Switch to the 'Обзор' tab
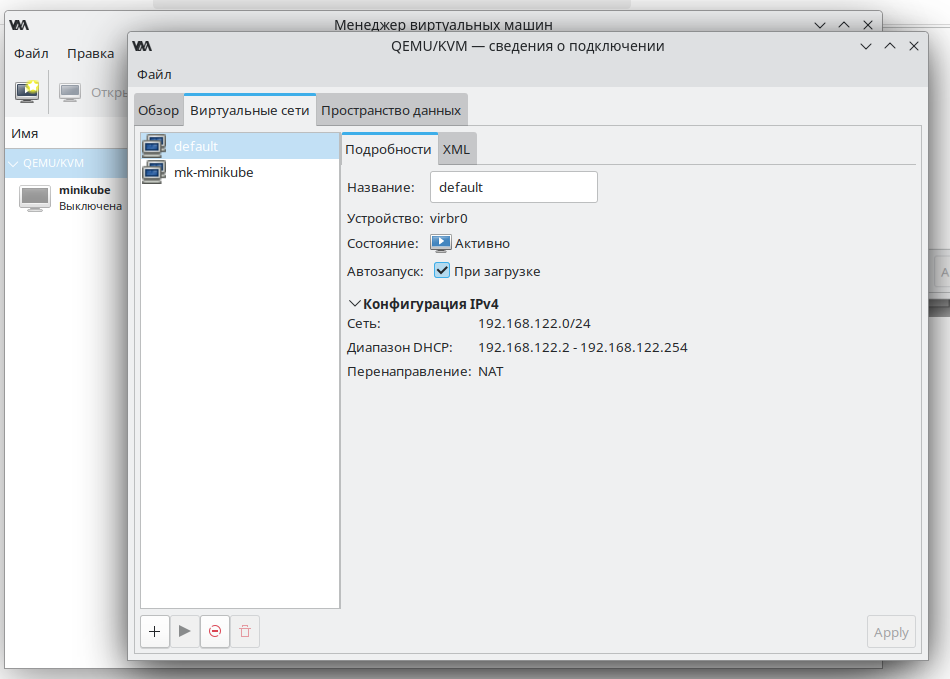Image resolution: width=950 pixels, height=679 pixels. [x=158, y=110]
